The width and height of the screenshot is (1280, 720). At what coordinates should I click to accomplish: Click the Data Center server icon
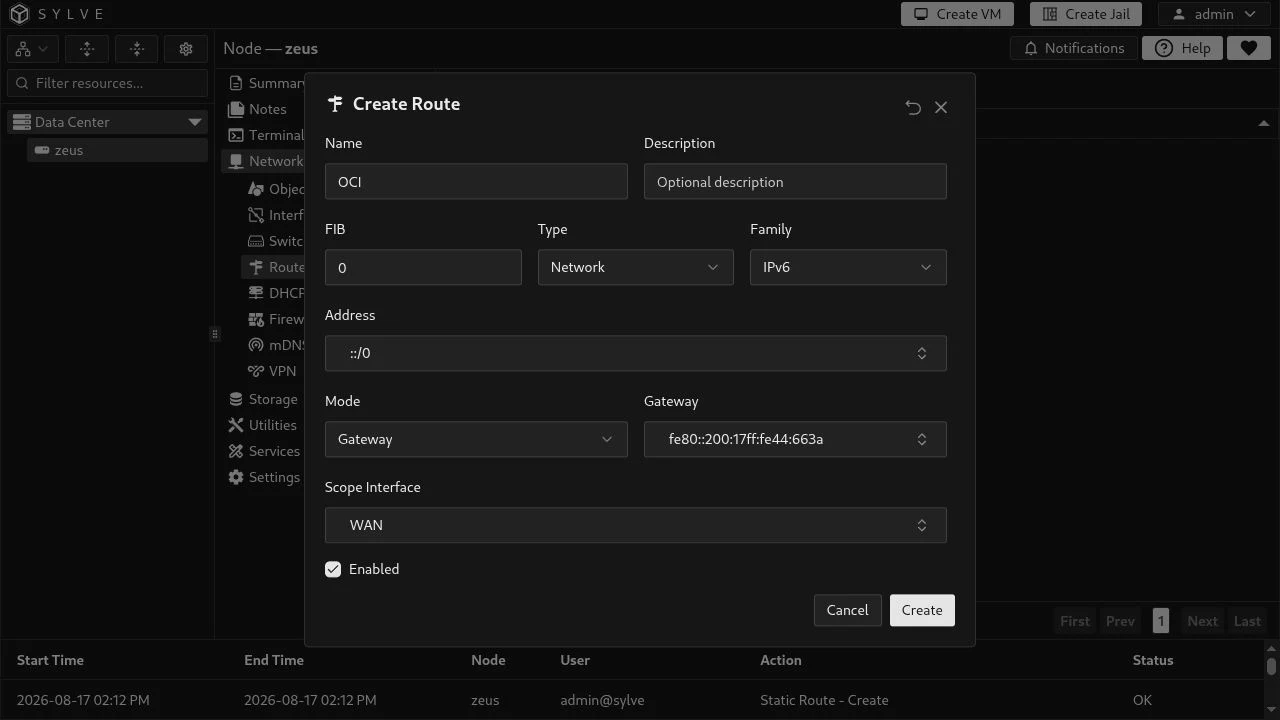pos(22,122)
